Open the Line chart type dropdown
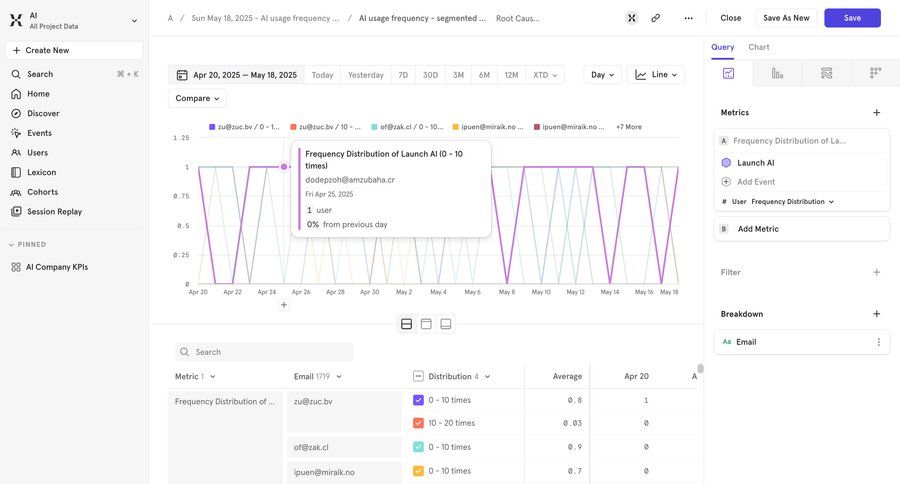The width and height of the screenshot is (900, 484). [655, 75]
